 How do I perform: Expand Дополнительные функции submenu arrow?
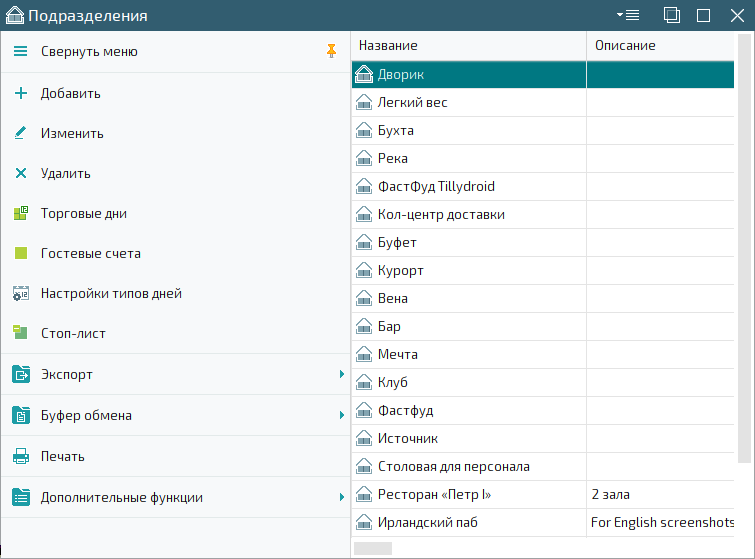(x=341, y=497)
